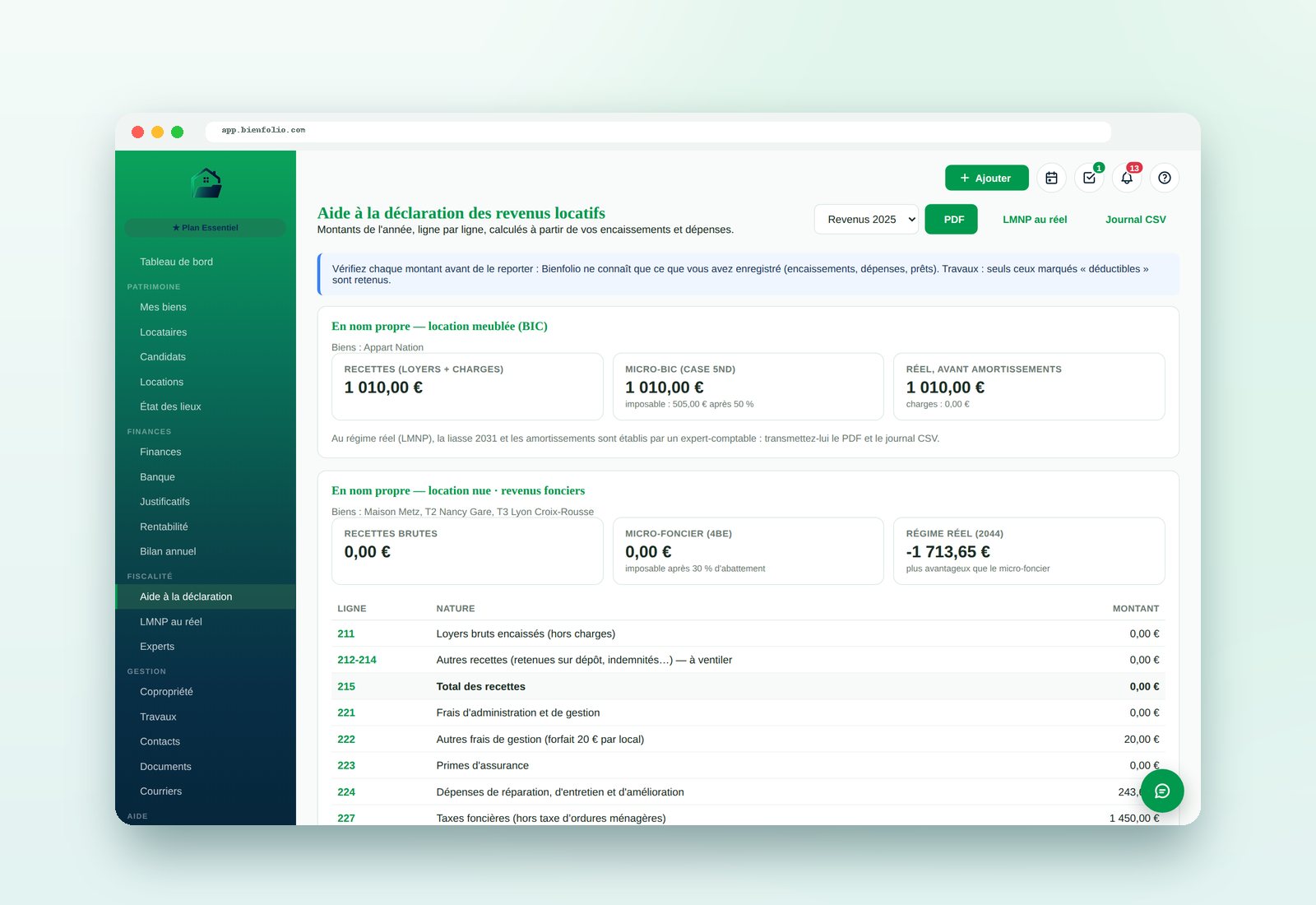Open LMNP au réel in the sidebar
Image resolution: width=1316 pixels, height=905 pixels.
click(x=206, y=622)
